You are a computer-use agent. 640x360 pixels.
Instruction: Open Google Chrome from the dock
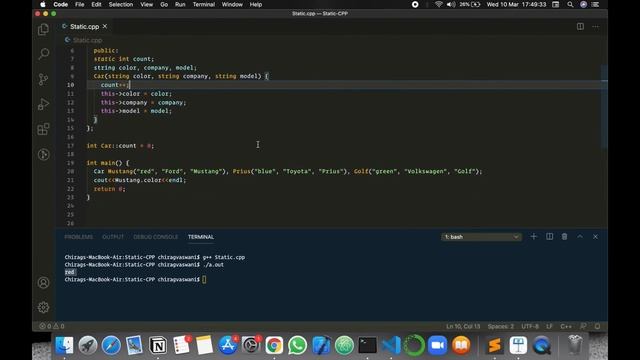tap(274, 345)
